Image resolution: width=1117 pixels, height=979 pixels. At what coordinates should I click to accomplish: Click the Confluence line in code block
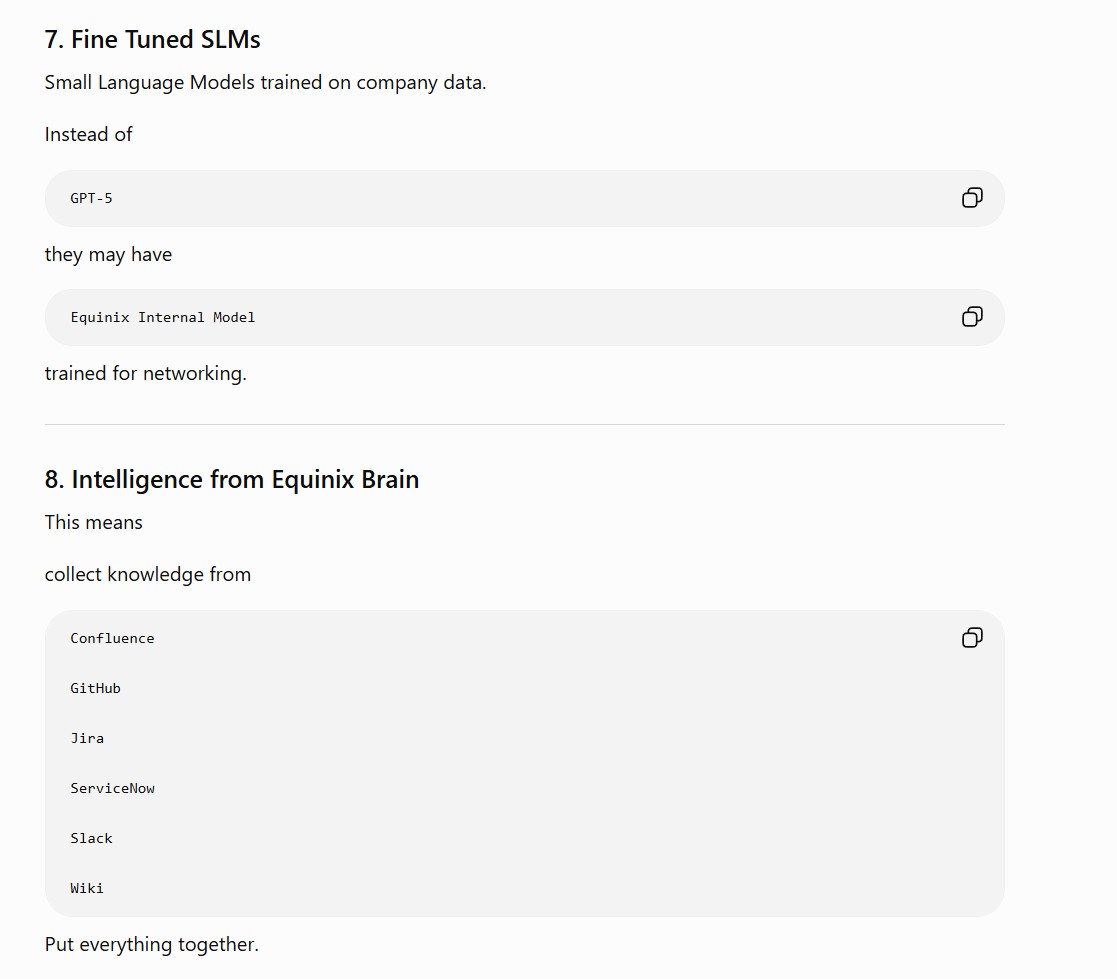[x=112, y=638]
